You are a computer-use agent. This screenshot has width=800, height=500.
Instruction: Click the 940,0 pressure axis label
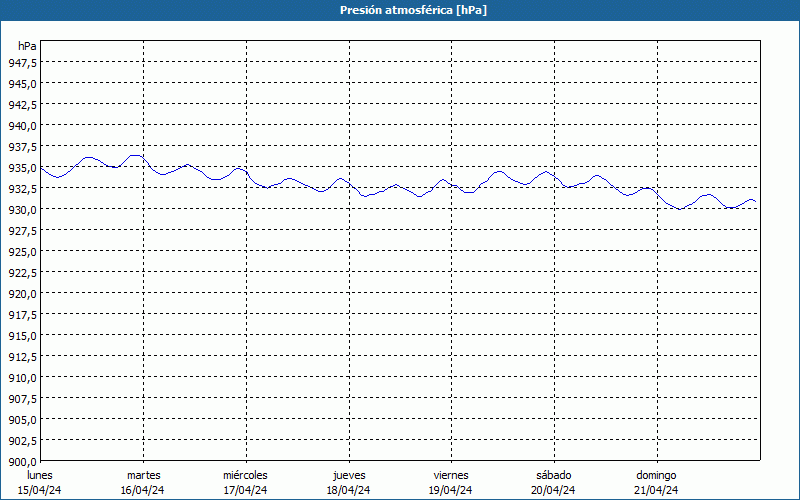tap(23, 125)
